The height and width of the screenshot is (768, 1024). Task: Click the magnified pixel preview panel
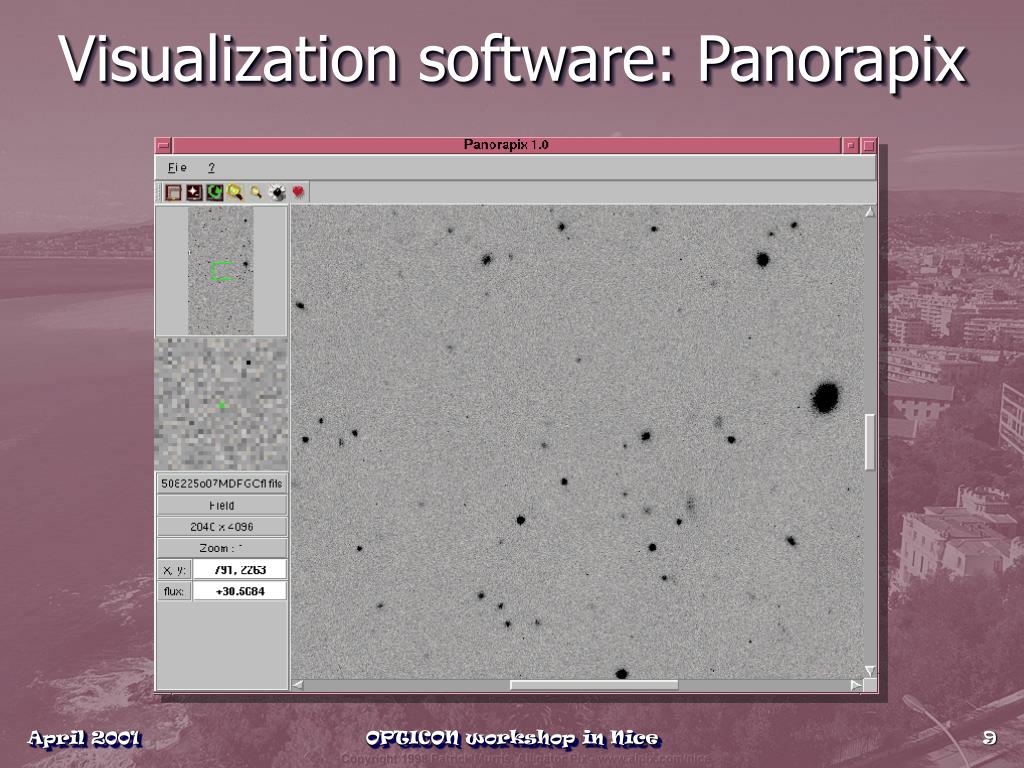[x=221, y=404]
